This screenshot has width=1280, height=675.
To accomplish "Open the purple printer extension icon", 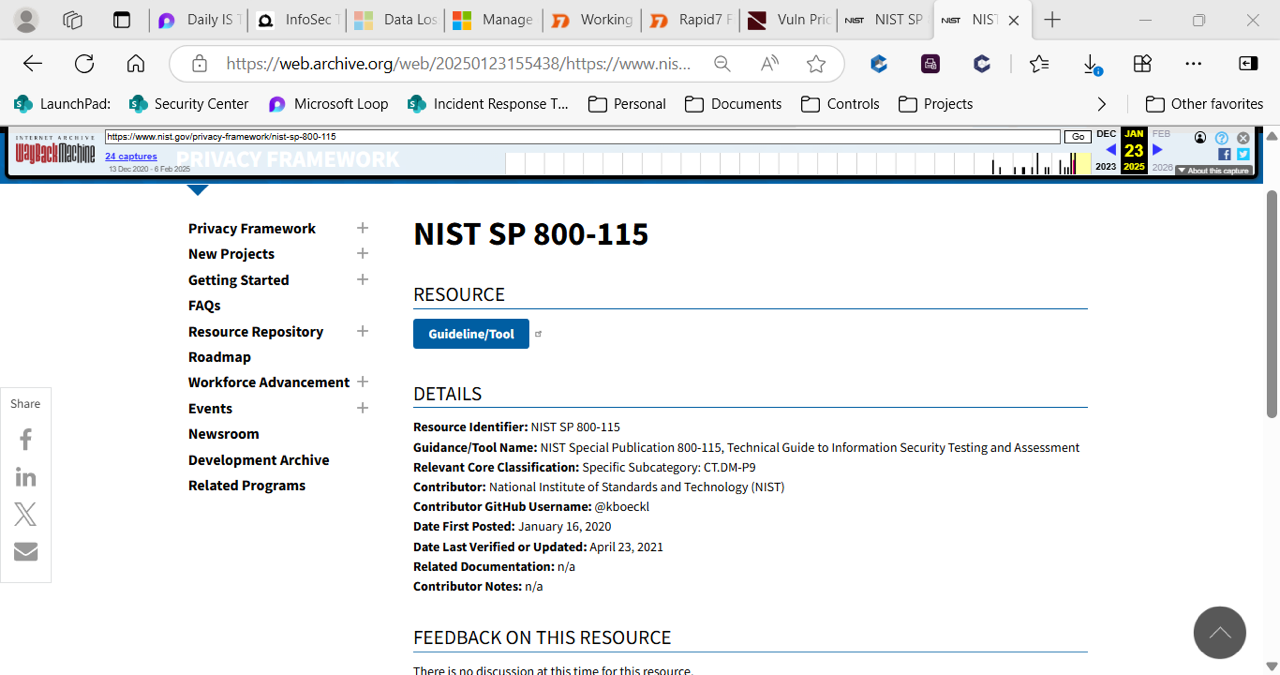I will (x=931, y=64).
